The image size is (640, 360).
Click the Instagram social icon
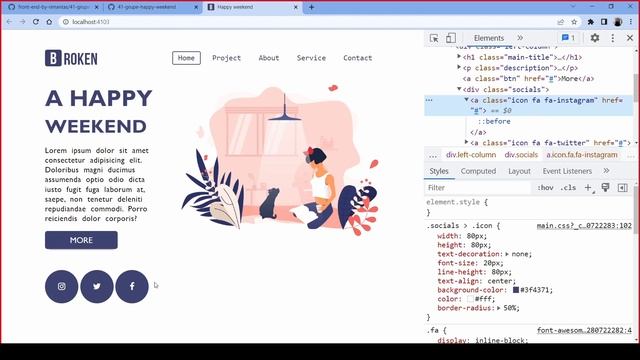61,287
